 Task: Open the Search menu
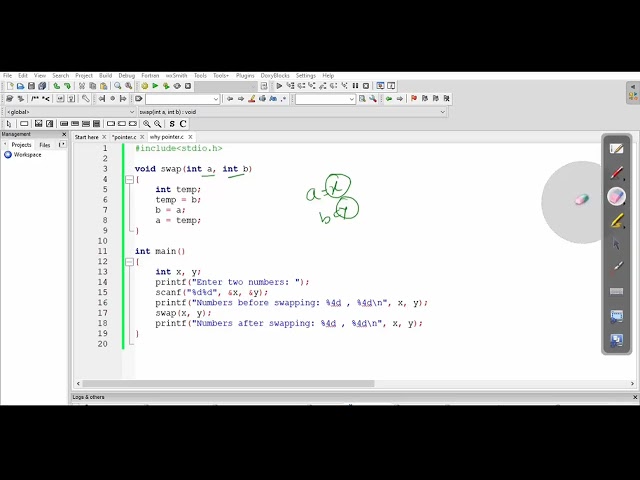tap(60, 76)
